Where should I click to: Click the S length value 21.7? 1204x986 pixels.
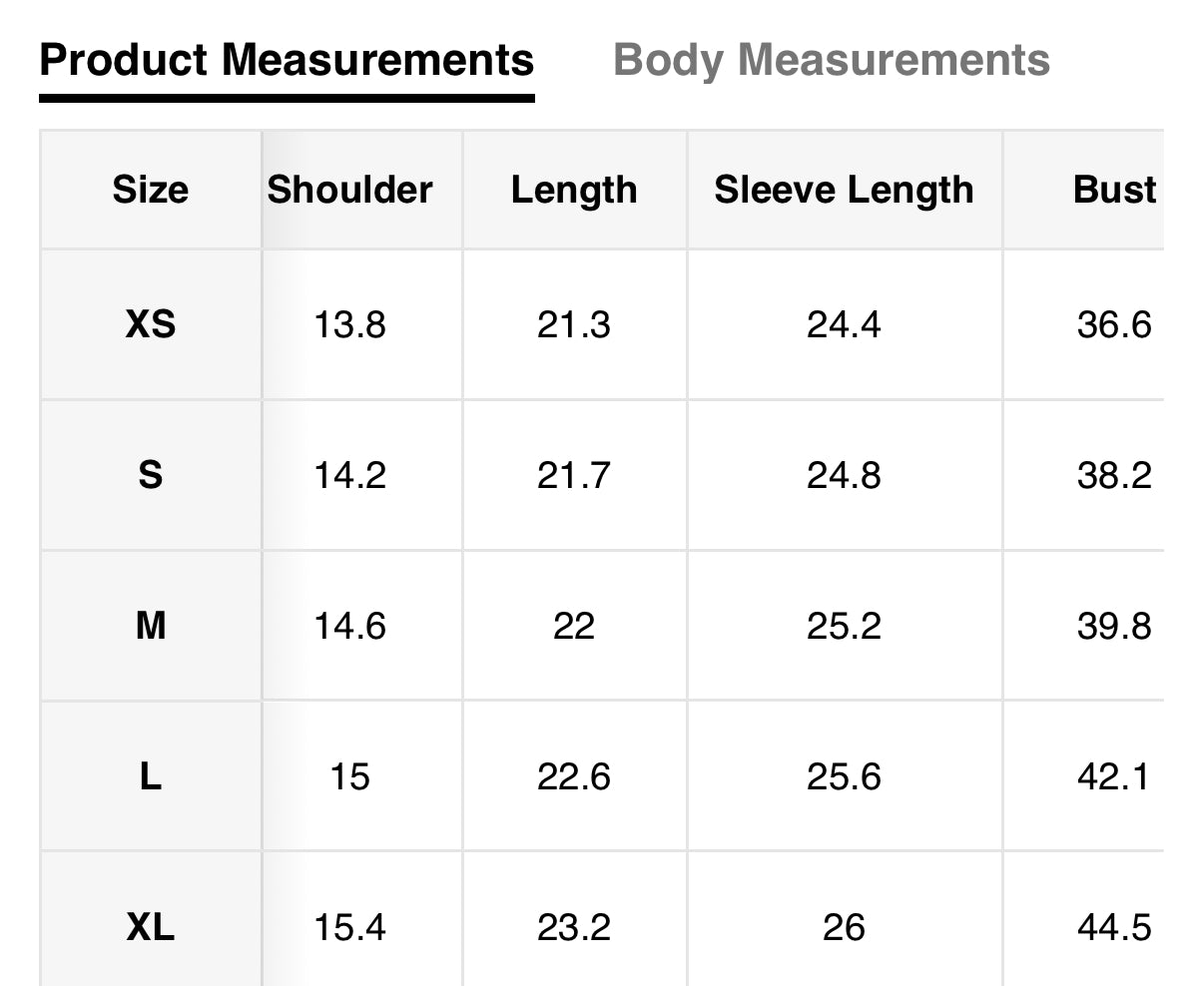[x=574, y=475]
